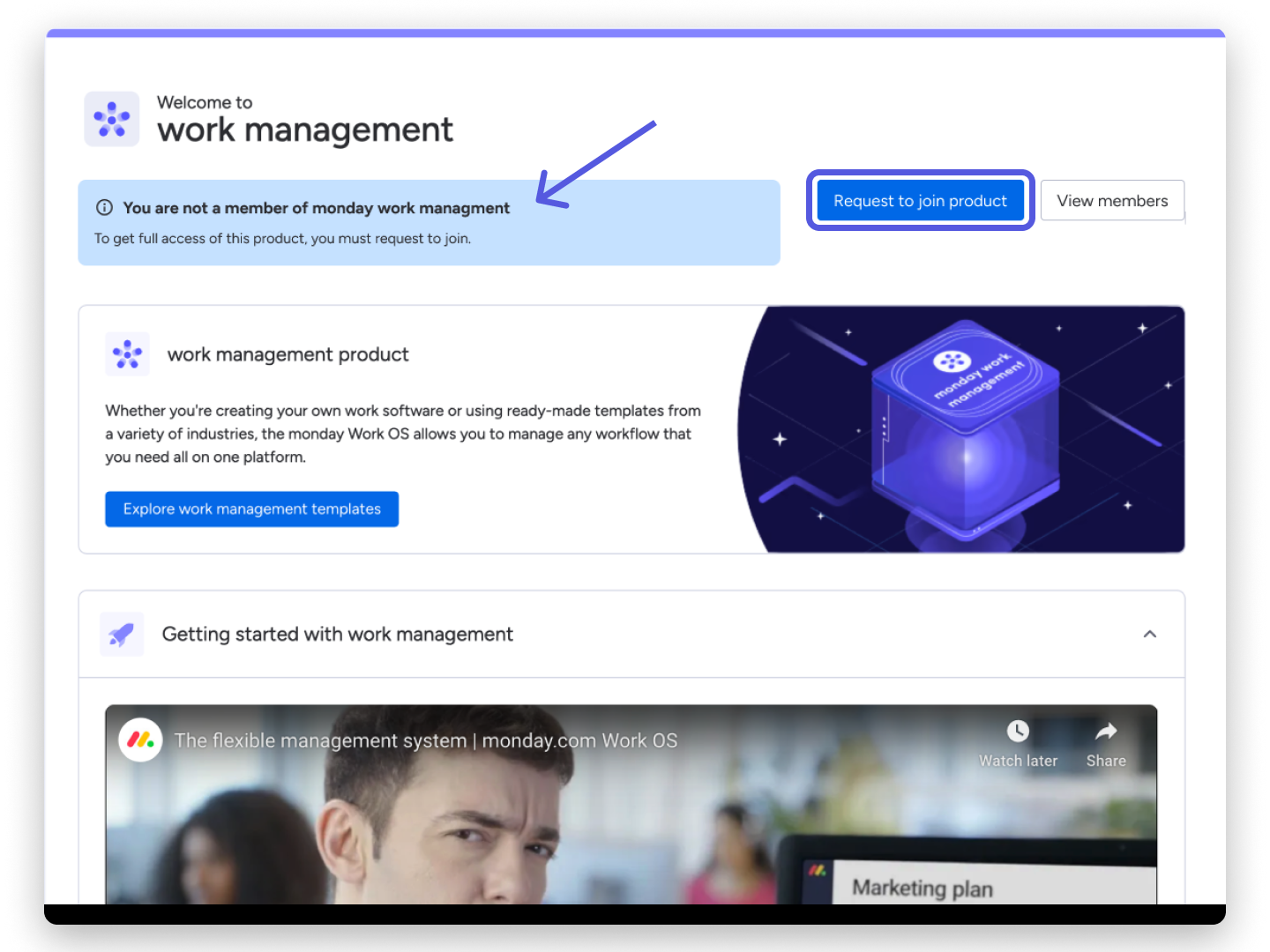The width and height of the screenshot is (1270, 952).
Task: Click the Share arrow icon on video
Action: point(1106,731)
